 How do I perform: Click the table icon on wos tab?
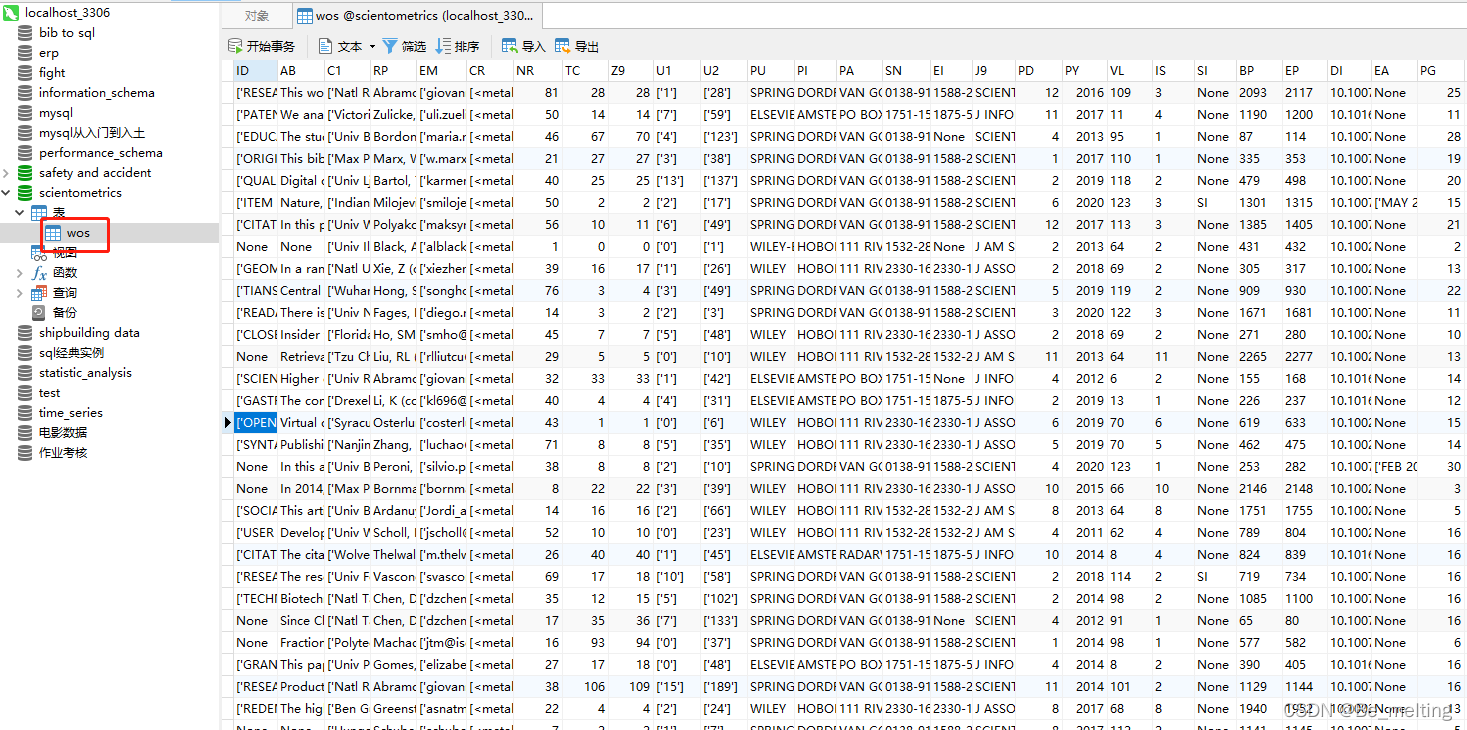(x=305, y=16)
